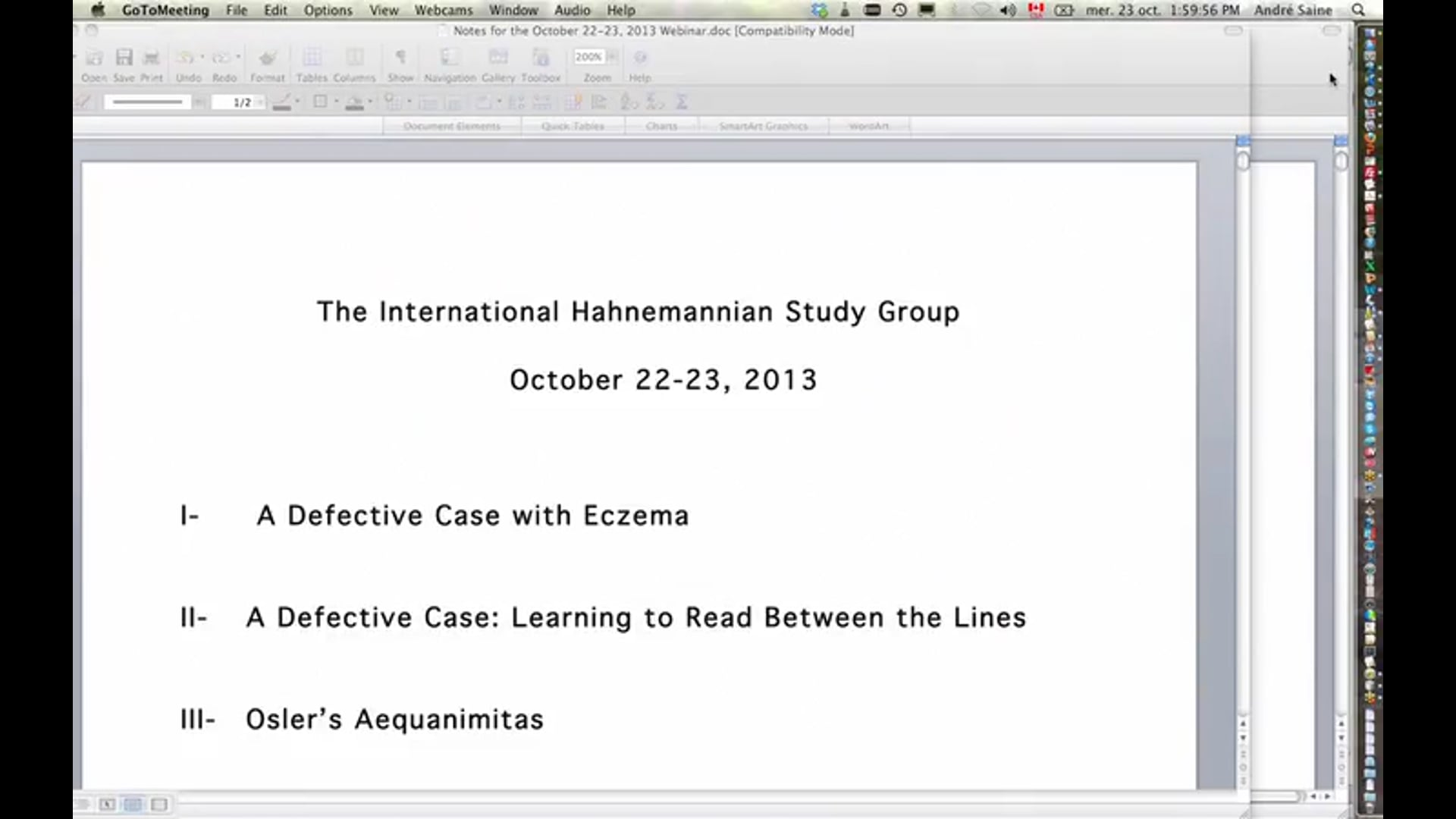Toggle paragraph marks with the Show icon
Viewport: 1456px width, 819px height.
pyautogui.click(x=401, y=57)
